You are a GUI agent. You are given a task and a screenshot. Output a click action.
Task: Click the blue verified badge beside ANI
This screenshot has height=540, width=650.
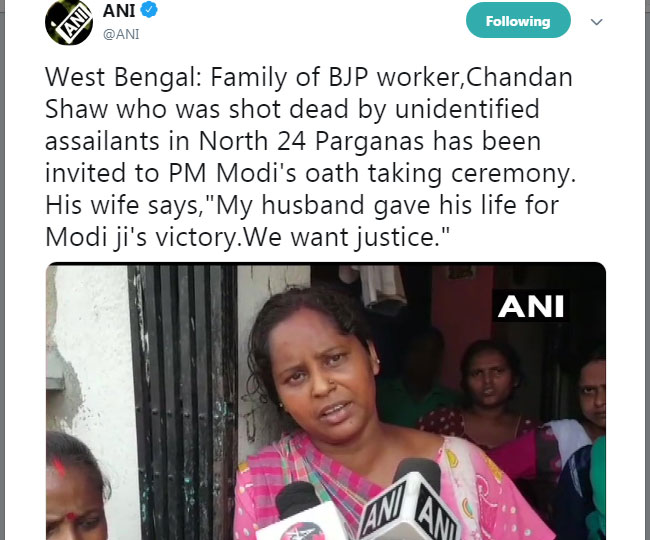pos(149,10)
